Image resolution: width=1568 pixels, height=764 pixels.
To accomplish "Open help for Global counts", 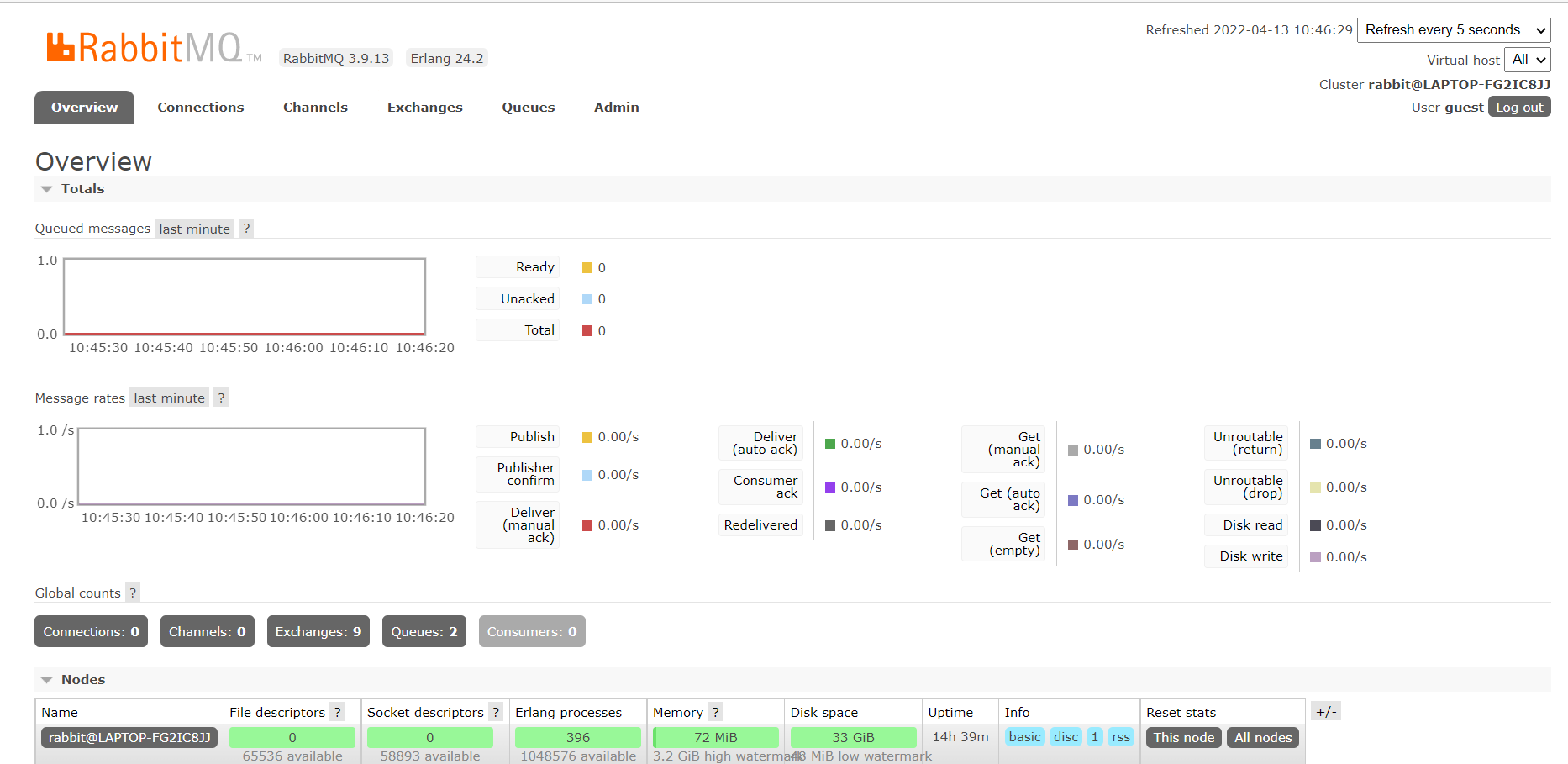I will coord(133,593).
